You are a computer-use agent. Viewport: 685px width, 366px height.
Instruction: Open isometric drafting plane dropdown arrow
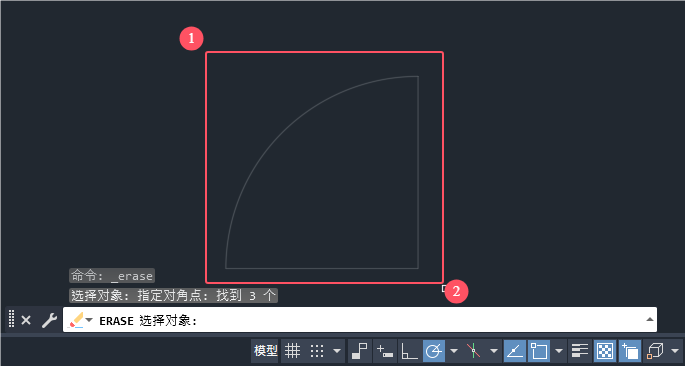tap(494, 351)
